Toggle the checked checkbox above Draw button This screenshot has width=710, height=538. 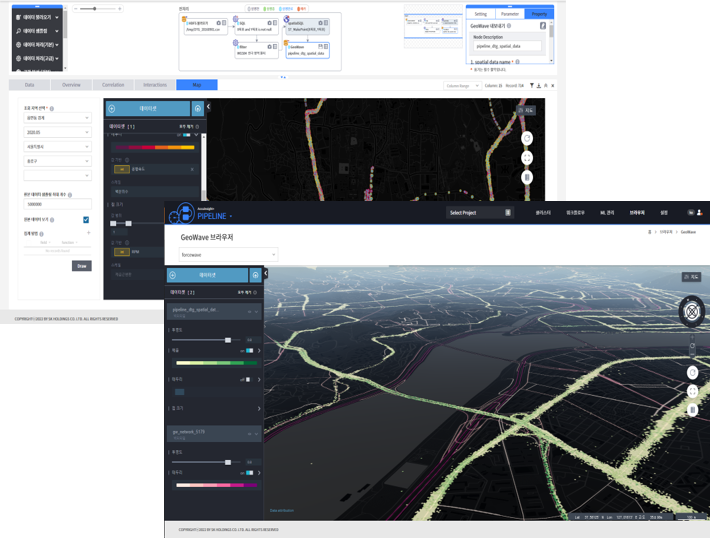click(x=86, y=220)
